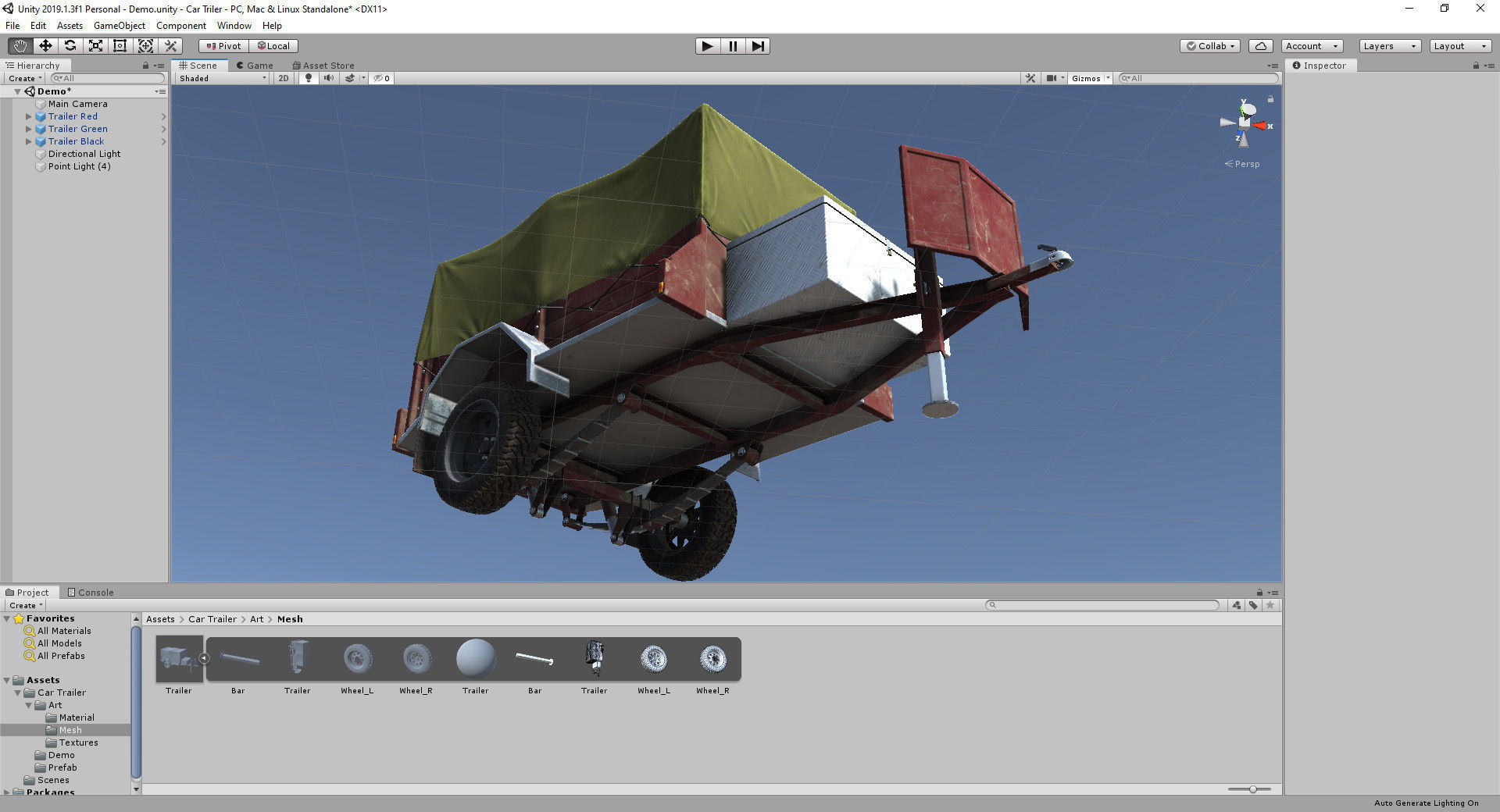
Task: Open the Collab dropdown
Action: (x=1211, y=46)
